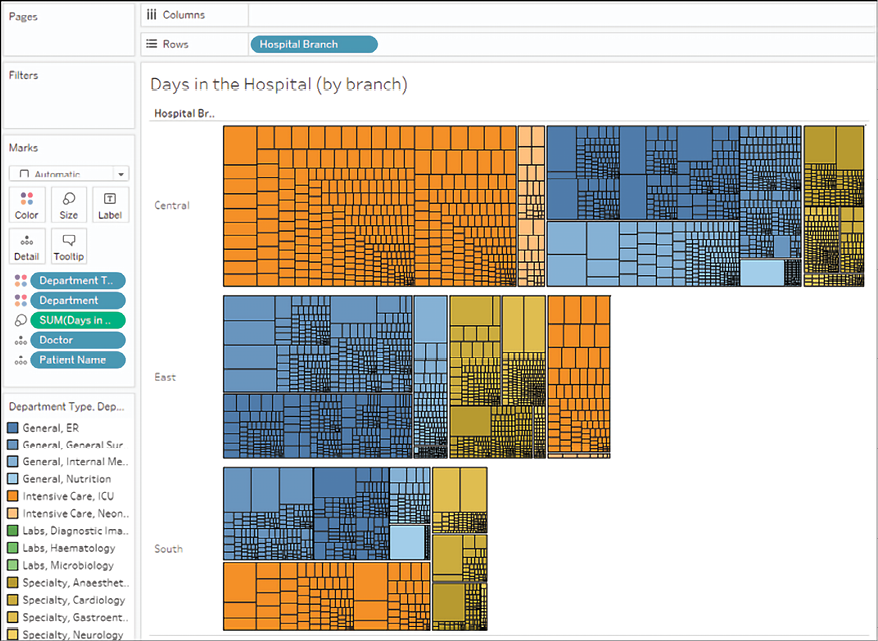Viewport: 878px width, 641px height.
Task: Open the Tooltip editor on the Marks card
Action: click(68, 246)
